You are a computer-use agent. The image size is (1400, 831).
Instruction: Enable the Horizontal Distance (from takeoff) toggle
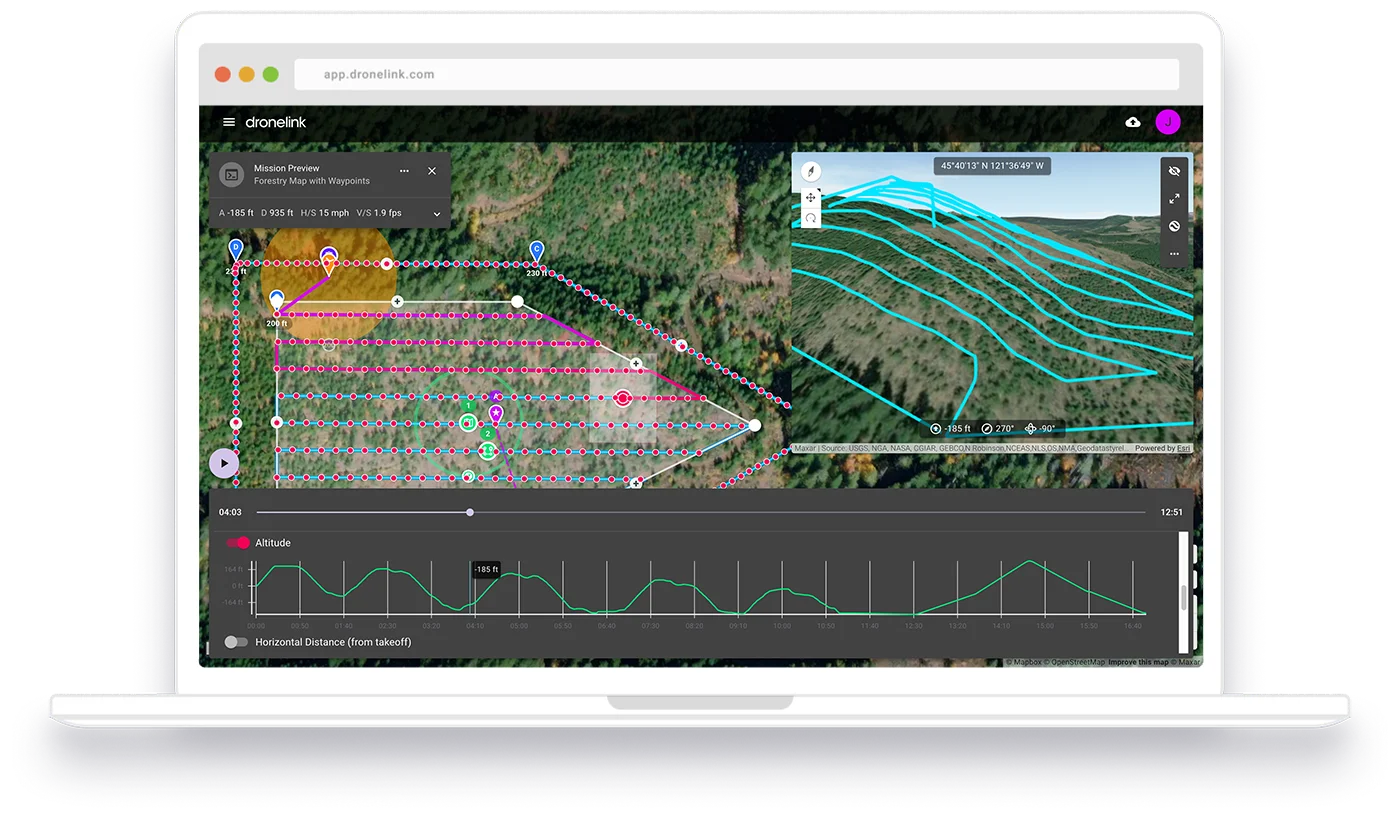[237, 642]
